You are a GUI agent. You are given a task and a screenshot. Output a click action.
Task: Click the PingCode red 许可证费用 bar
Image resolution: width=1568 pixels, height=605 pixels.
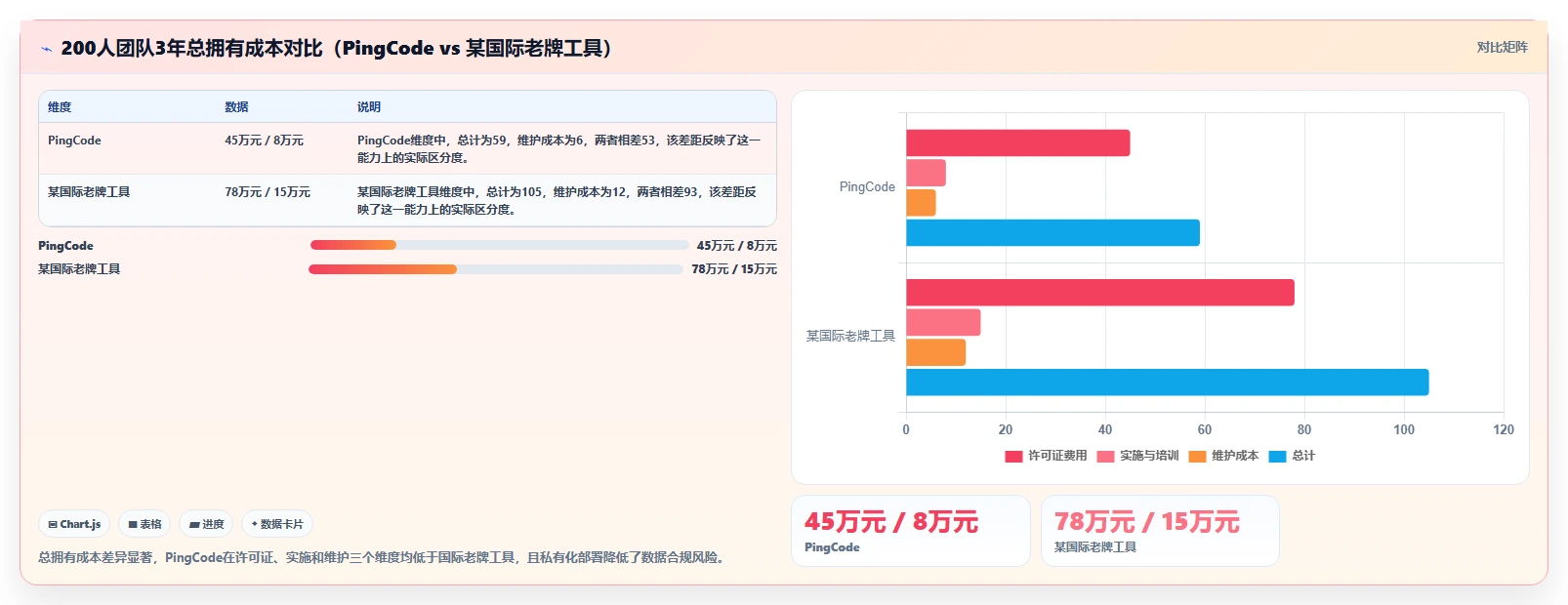click(1018, 143)
